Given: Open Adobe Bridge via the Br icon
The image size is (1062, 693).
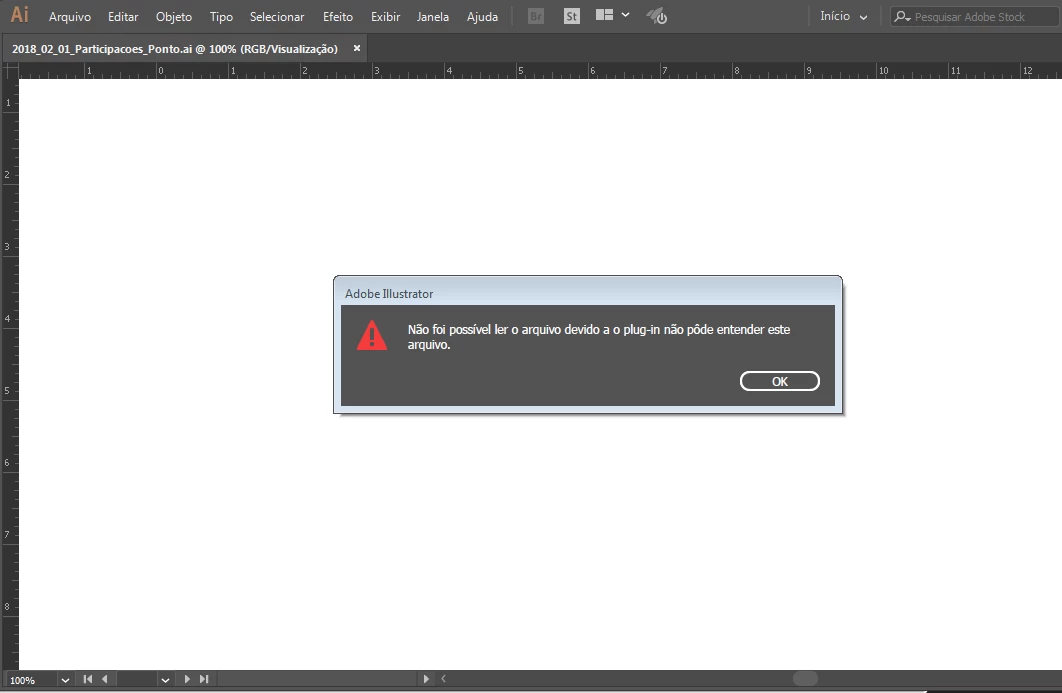Looking at the screenshot, I should tap(536, 16).
